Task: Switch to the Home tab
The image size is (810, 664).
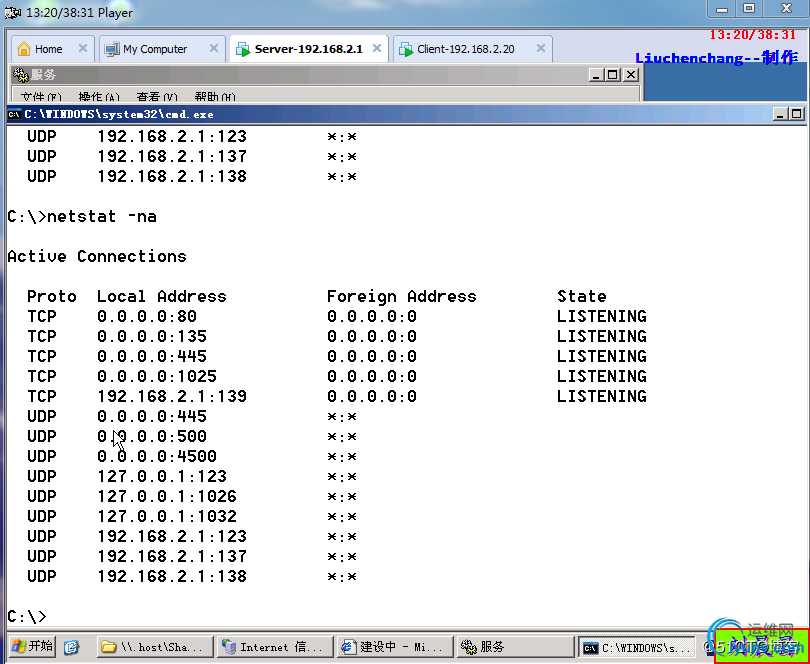Action: [x=52, y=49]
